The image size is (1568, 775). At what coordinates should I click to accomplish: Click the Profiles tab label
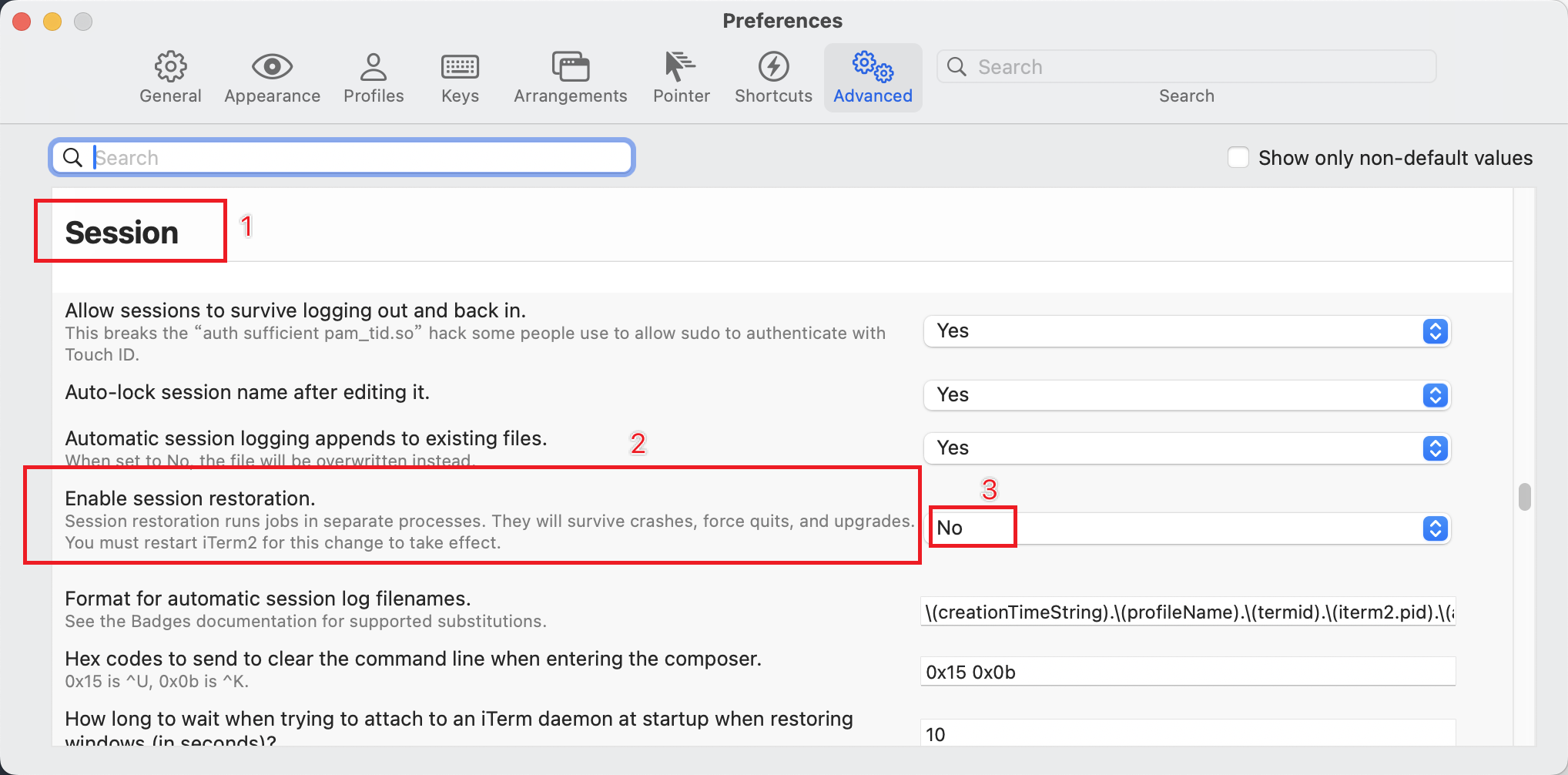point(374,96)
